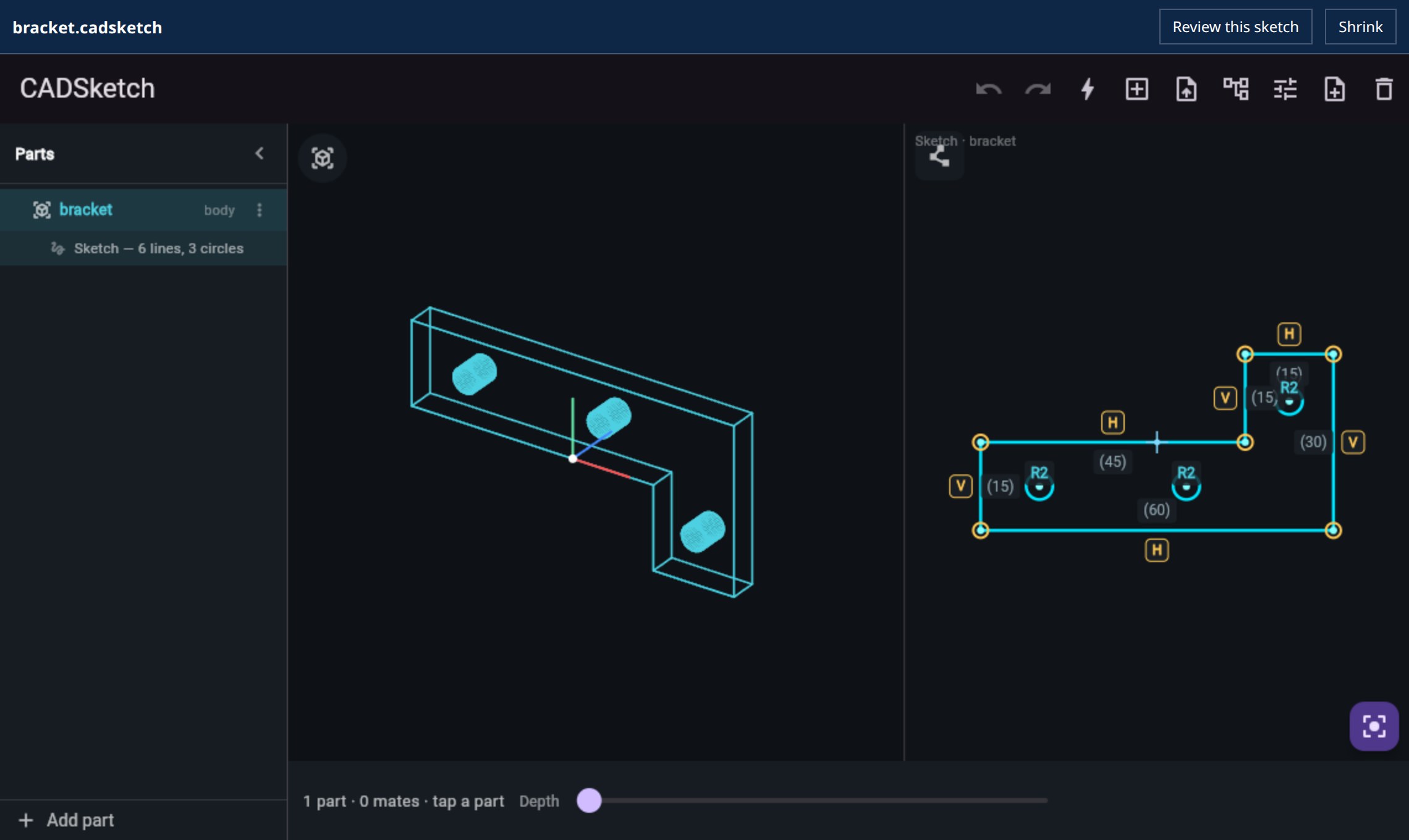
Task: Click the lightning bolt toolbar icon
Action: click(x=1088, y=90)
